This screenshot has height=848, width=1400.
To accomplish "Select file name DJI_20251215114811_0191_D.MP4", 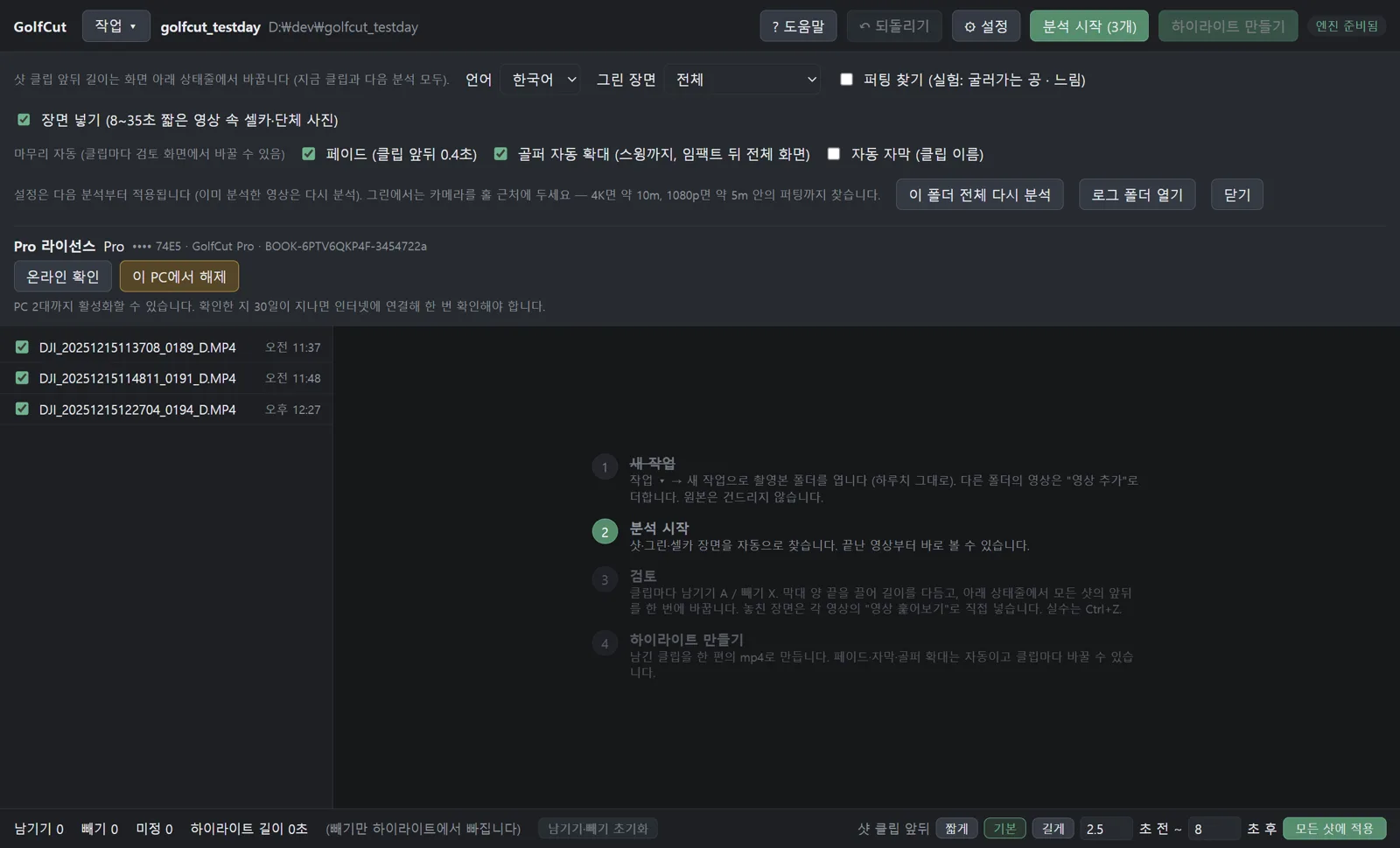I will pos(137,378).
